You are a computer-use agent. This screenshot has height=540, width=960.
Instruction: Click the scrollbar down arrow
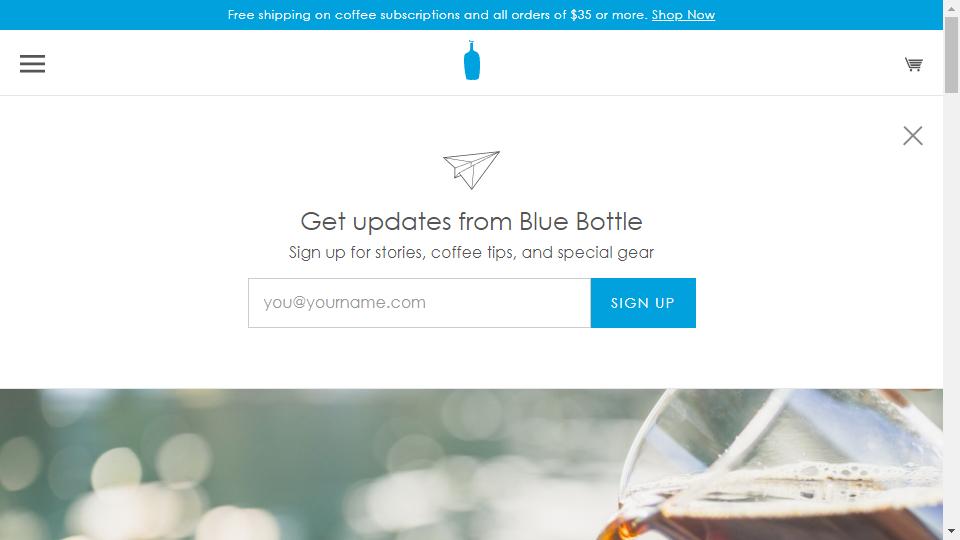coord(951,531)
